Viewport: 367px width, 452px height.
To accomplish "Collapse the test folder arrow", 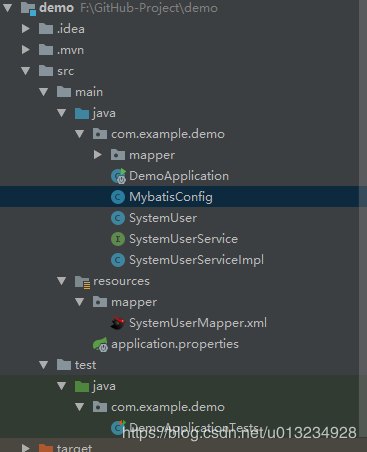I will [44, 365].
